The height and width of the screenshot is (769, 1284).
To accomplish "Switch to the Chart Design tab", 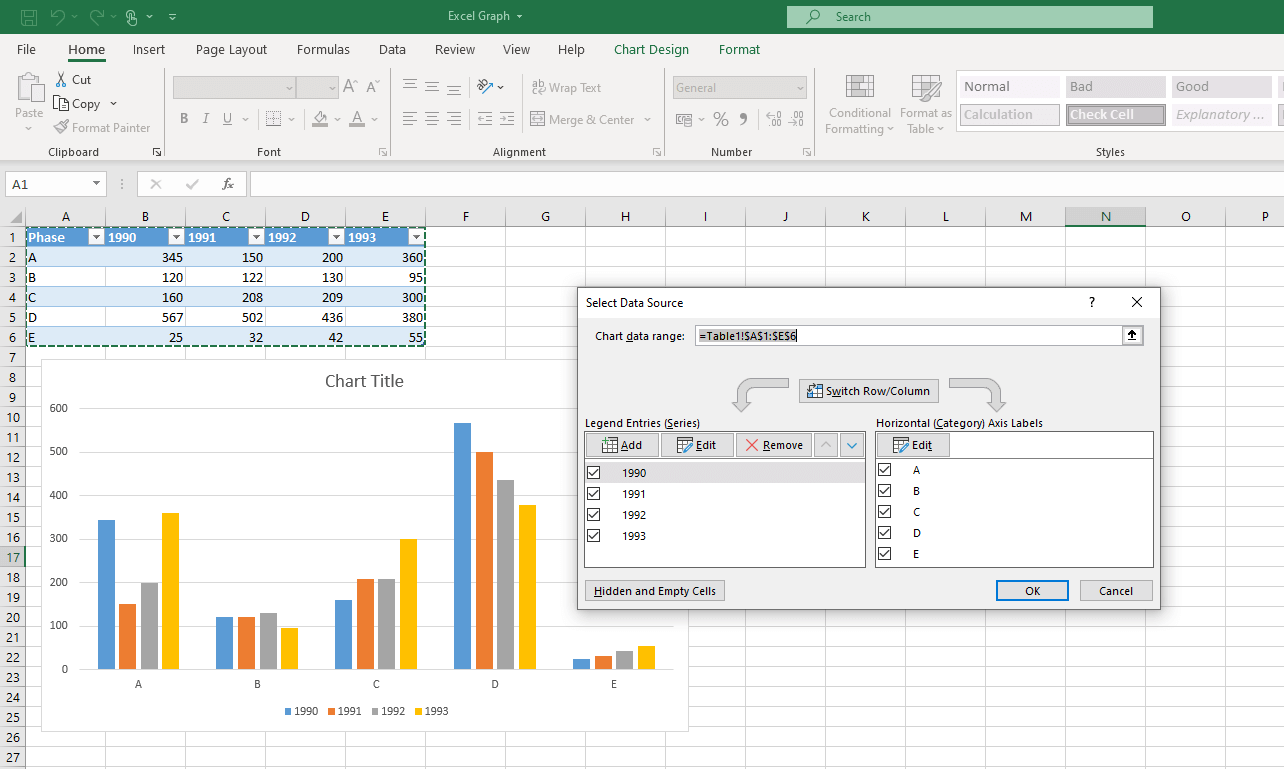I will [651, 49].
